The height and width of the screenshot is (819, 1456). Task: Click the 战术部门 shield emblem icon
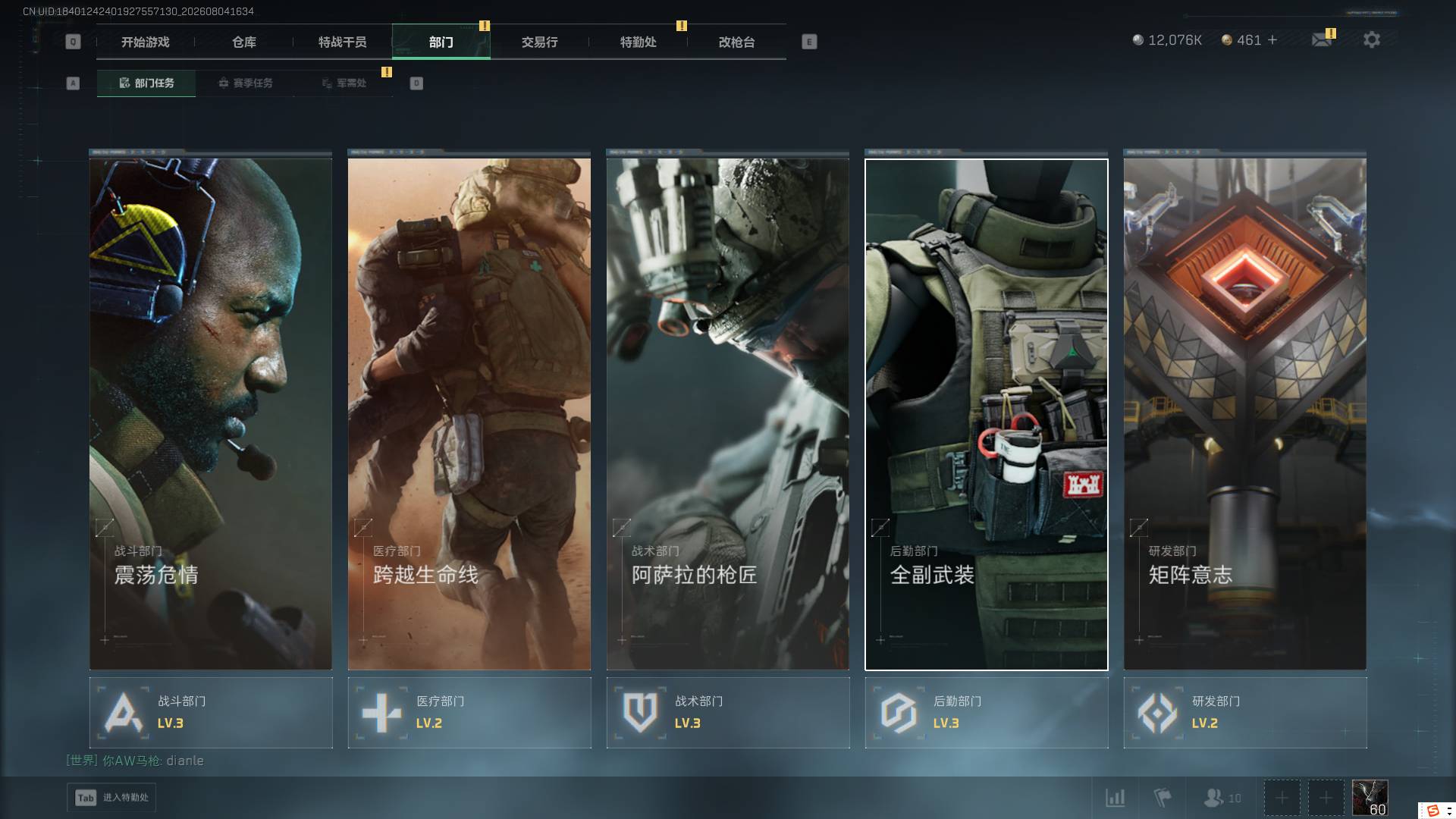640,713
